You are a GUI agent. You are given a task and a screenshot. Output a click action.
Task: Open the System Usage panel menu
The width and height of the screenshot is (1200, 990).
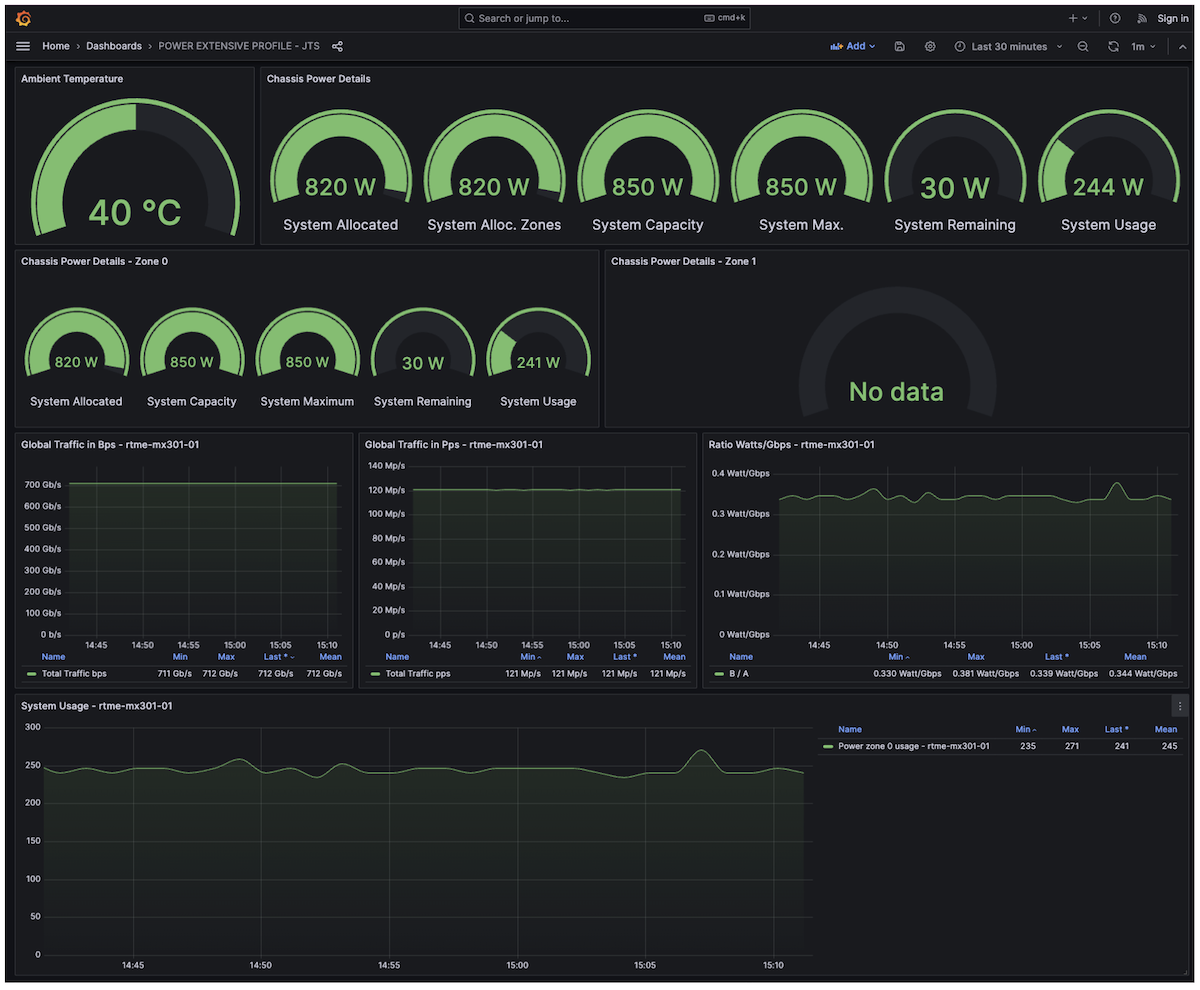(x=1178, y=705)
